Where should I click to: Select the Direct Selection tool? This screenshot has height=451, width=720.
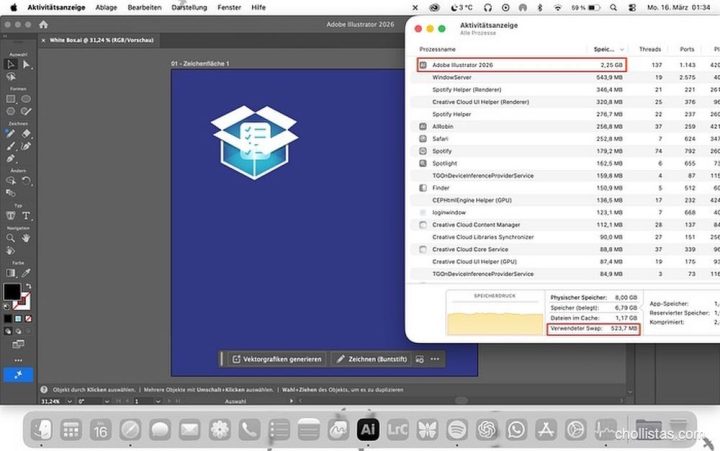[x=27, y=64]
